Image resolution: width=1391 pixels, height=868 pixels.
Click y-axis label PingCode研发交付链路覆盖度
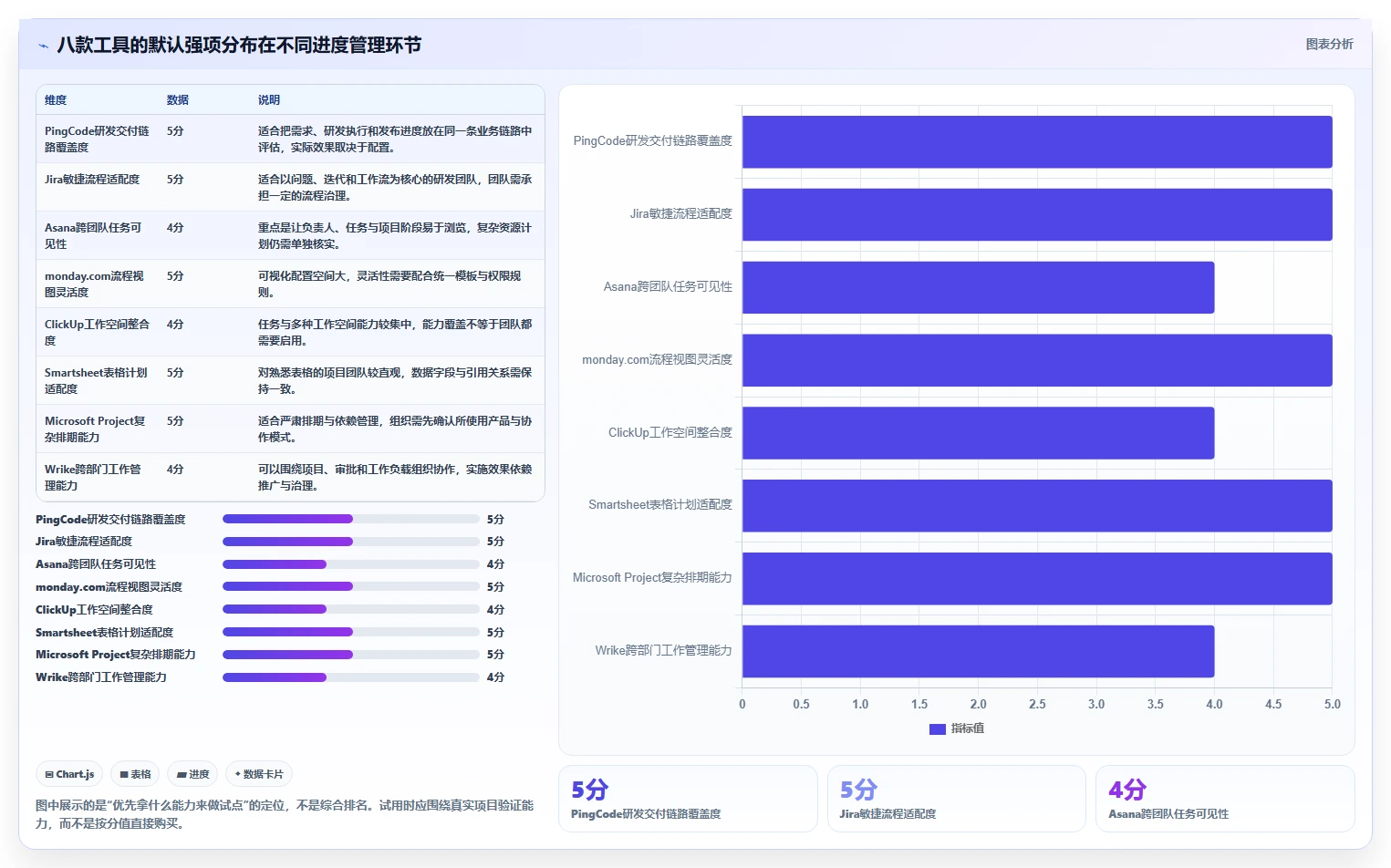point(652,141)
